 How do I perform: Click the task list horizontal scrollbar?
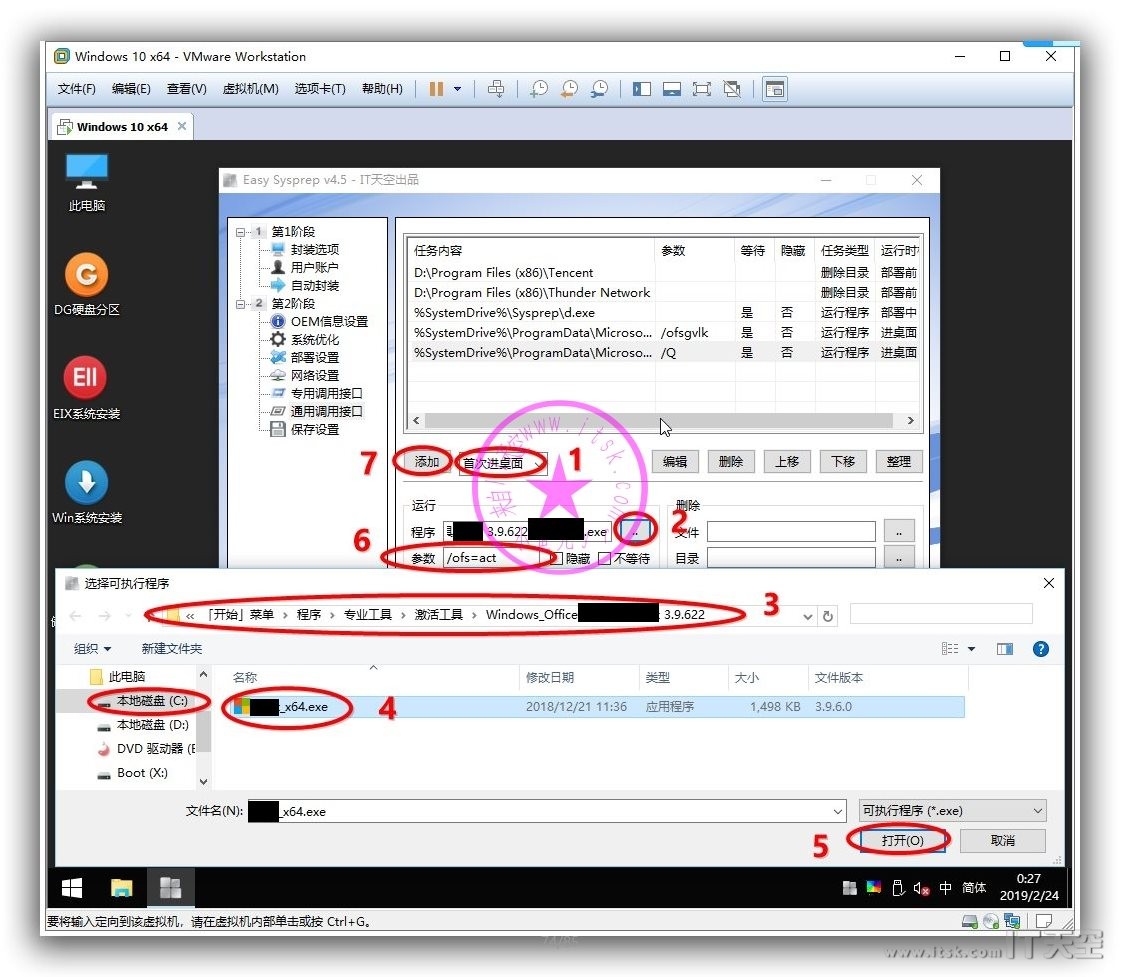tap(658, 421)
